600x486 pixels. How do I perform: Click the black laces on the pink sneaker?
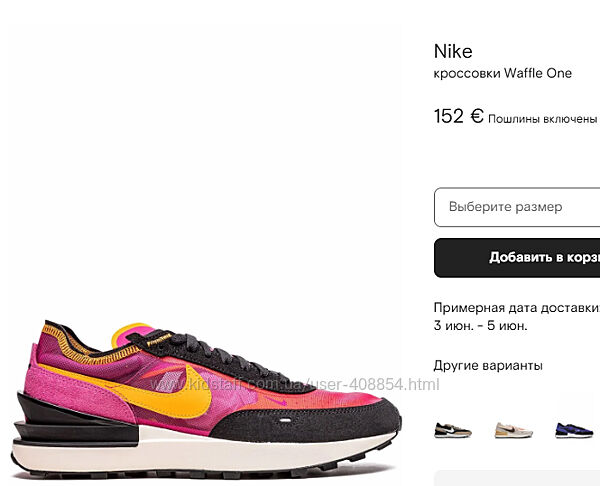(x=214, y=356)
